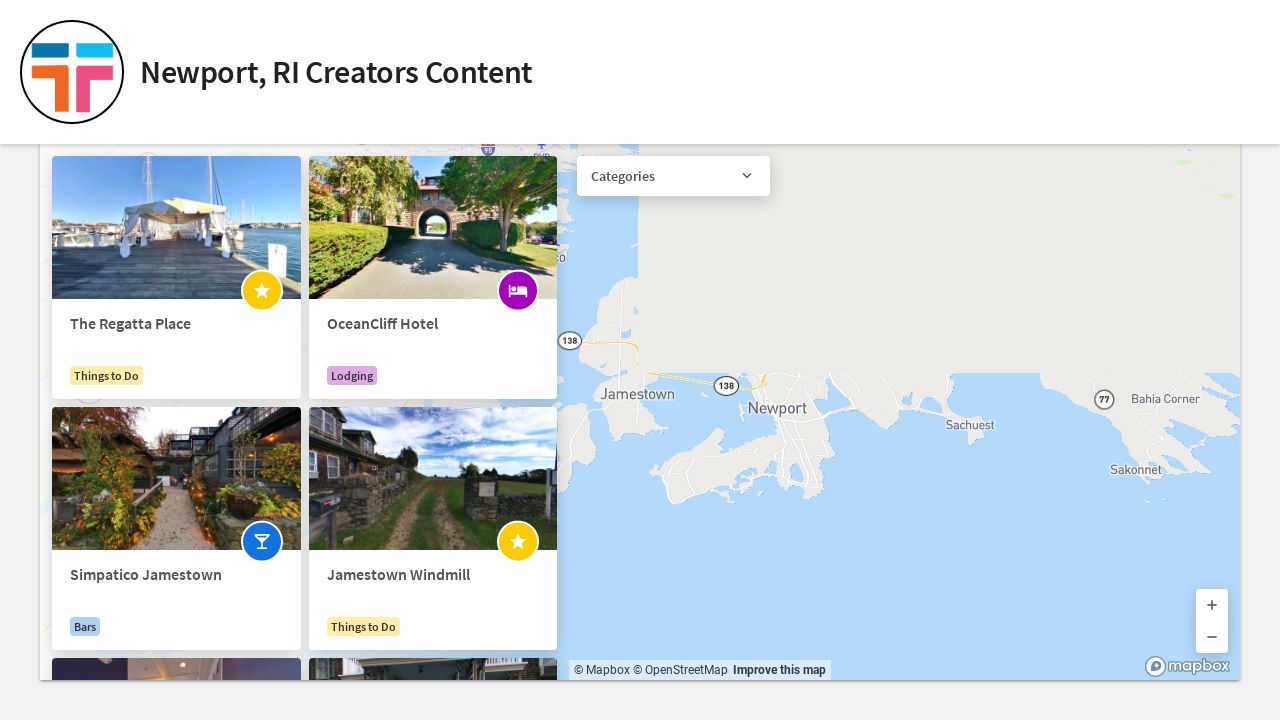Image resolution: width=1280 pixels, height=720 pixels.
Task: Zoom in using the plus button
Action: [x=1212, y=605]
